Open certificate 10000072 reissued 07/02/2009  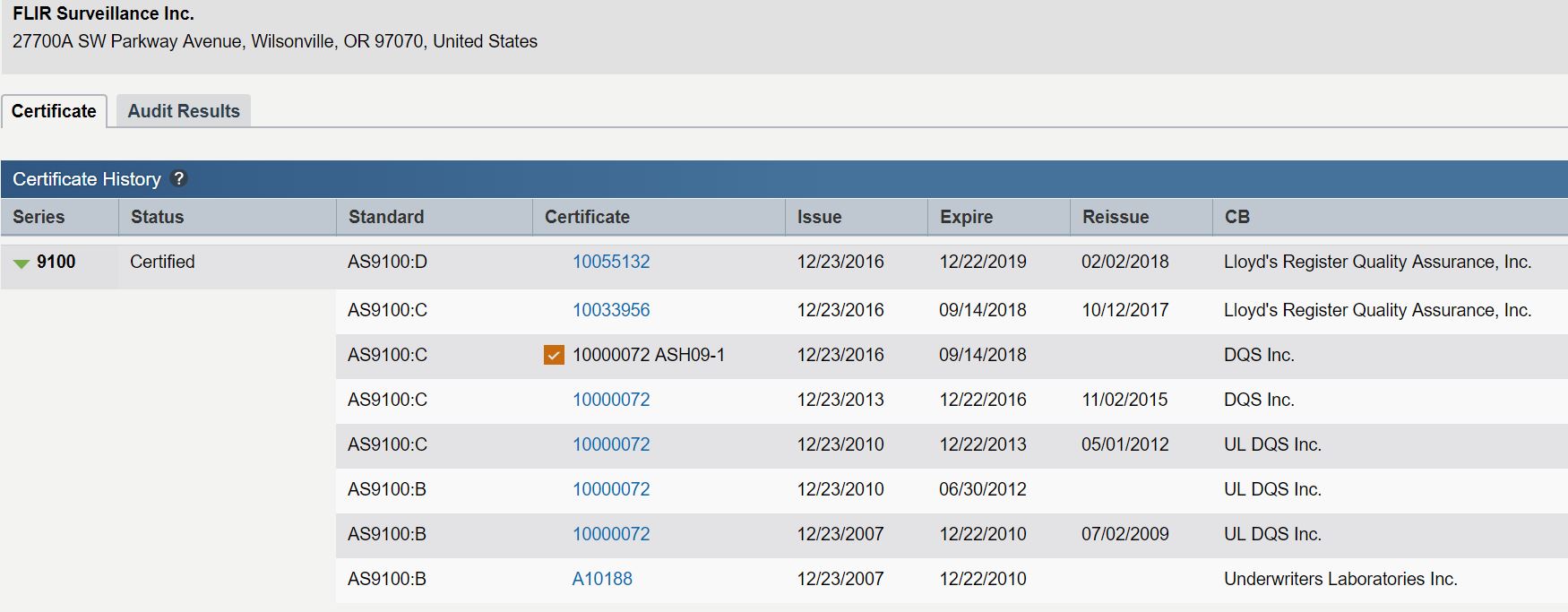[x=611, y=534]
